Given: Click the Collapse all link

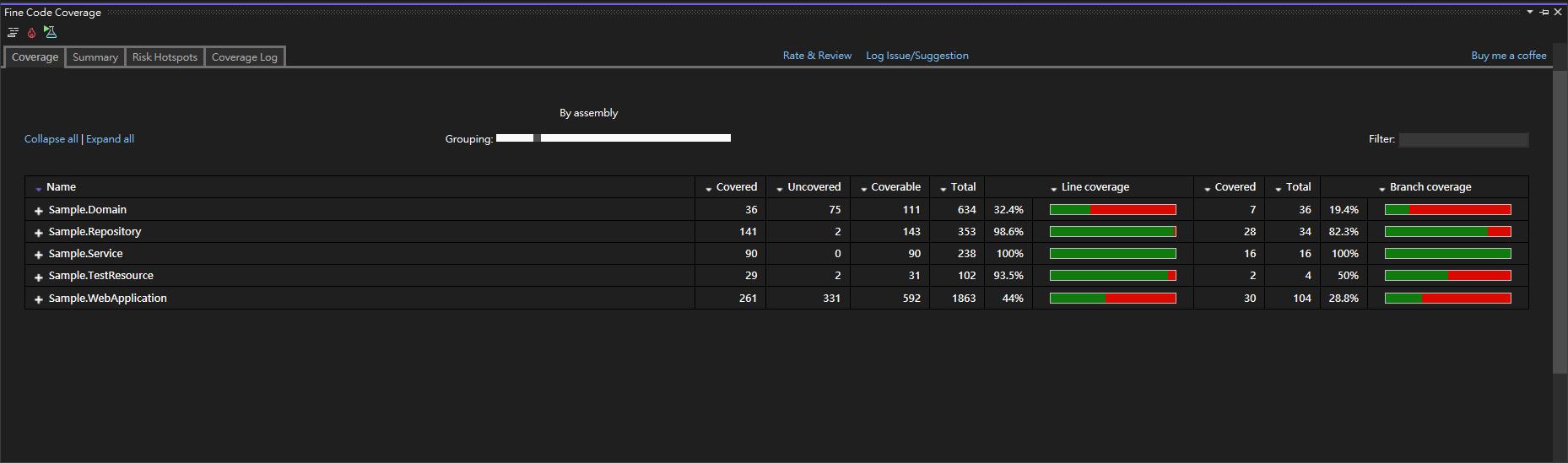Looking at the screenshot, I should click(x=51, y=139).
